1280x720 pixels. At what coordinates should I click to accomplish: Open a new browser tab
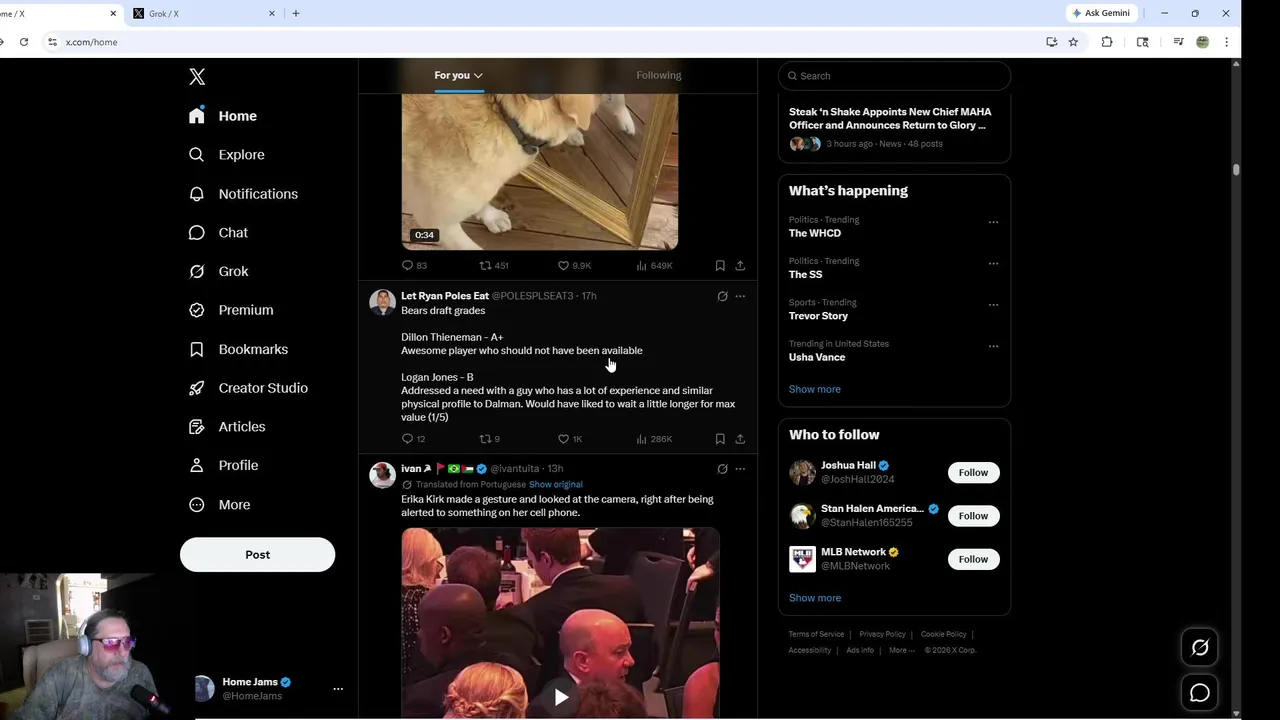point(296,14)
